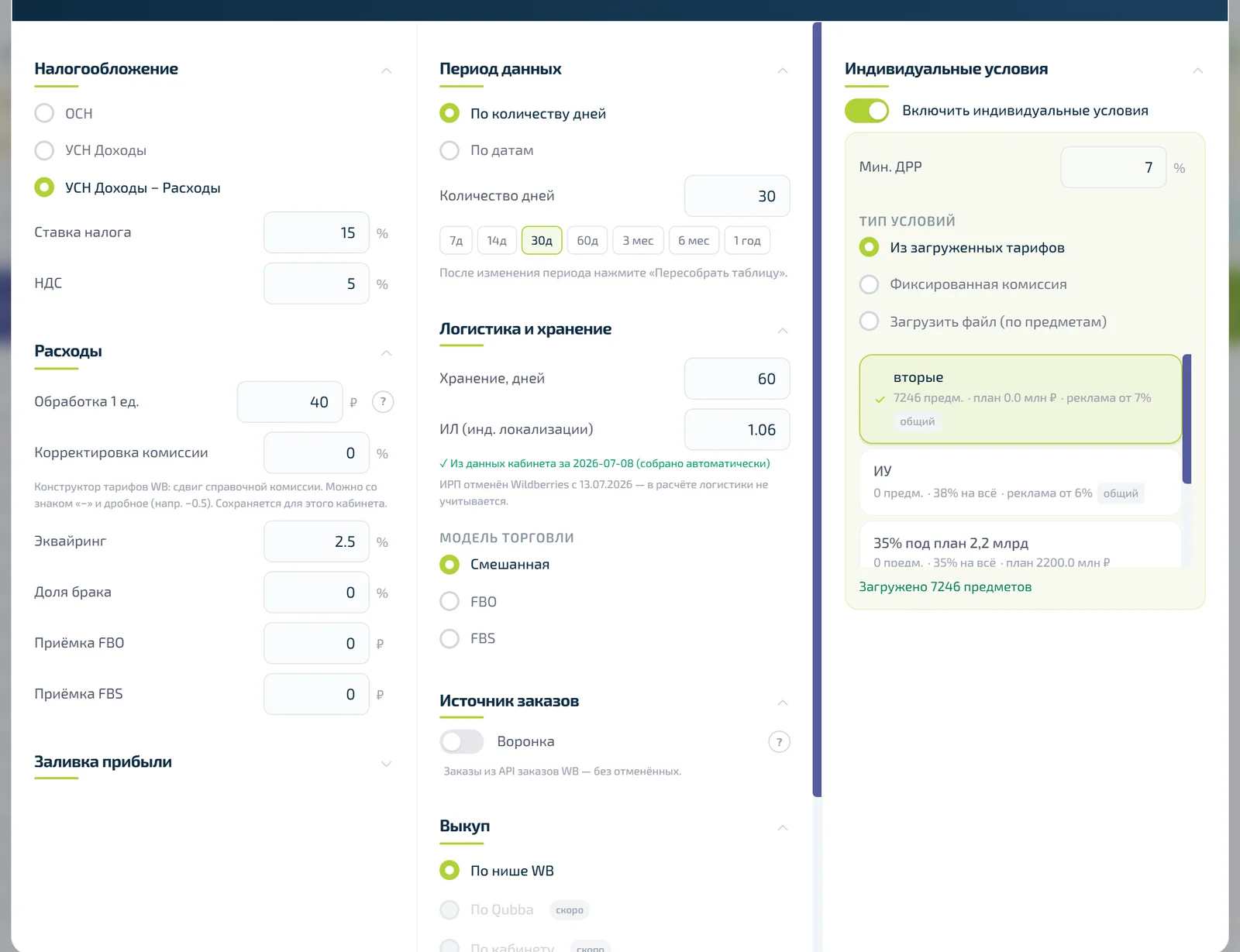Image resolution: width=1240 pixels, height=952 pixels.
Task: Pick the 60д period preset
Action: tap(587, 240)
